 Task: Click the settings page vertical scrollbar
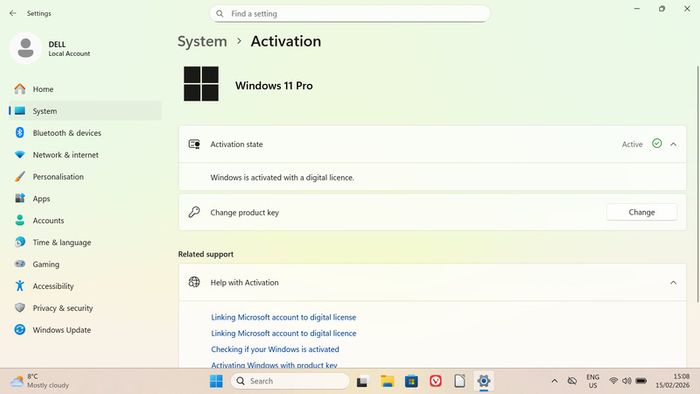697,184
